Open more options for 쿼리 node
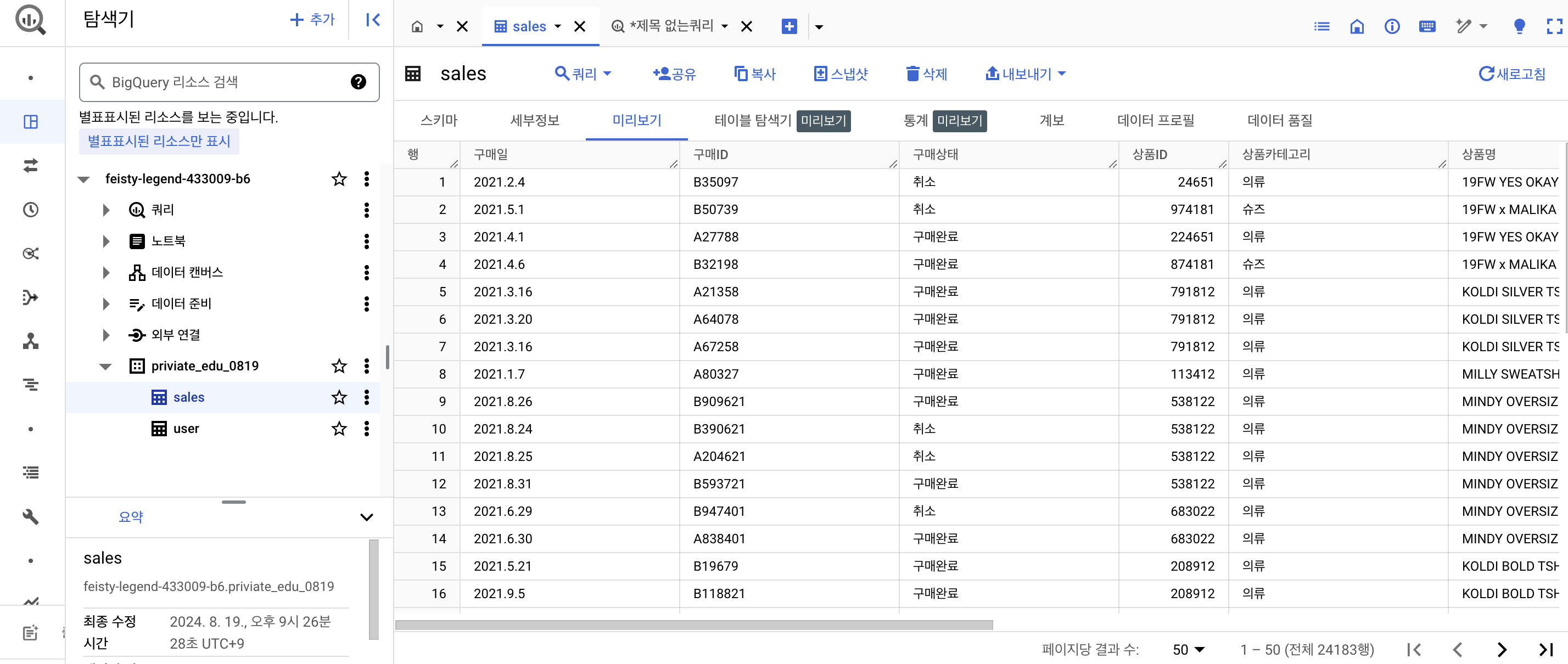 [366, 210]
